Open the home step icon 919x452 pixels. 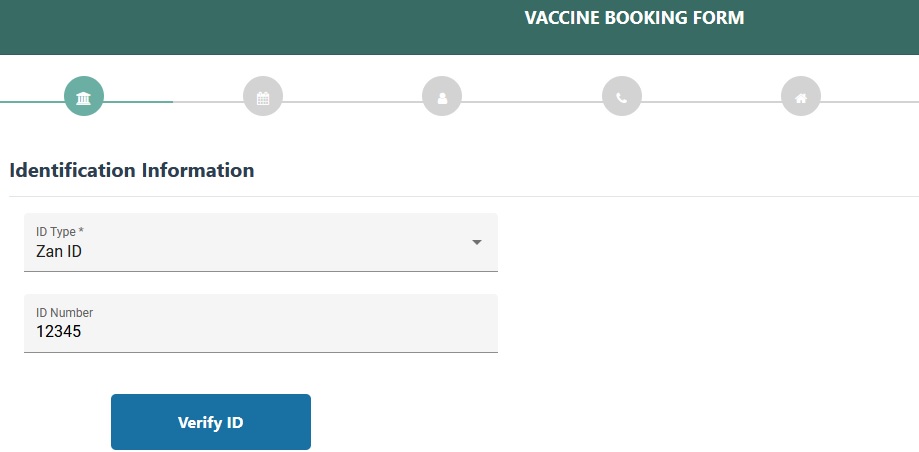801,97
